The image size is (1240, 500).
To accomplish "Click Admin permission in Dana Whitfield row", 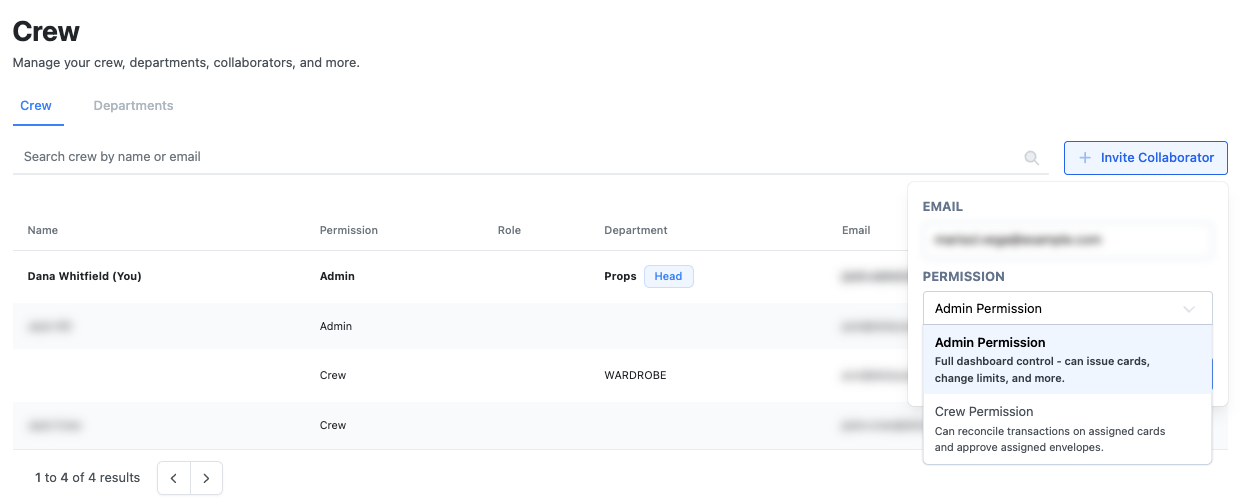I will (x=337, y=277).
